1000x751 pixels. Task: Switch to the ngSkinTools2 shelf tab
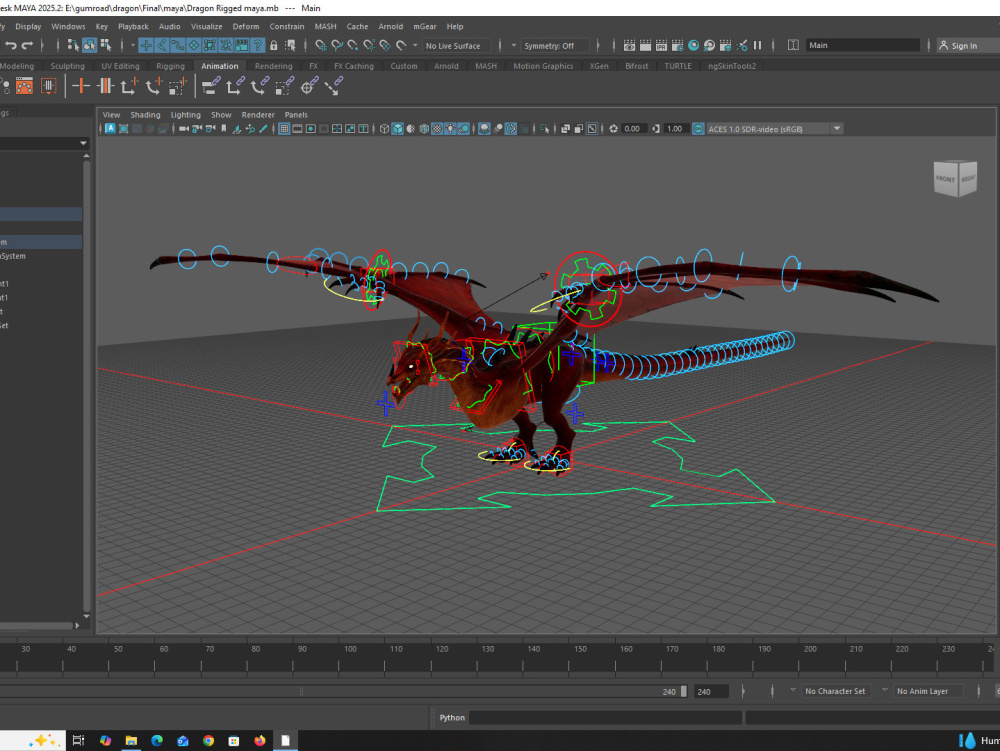tap(732, 66)
